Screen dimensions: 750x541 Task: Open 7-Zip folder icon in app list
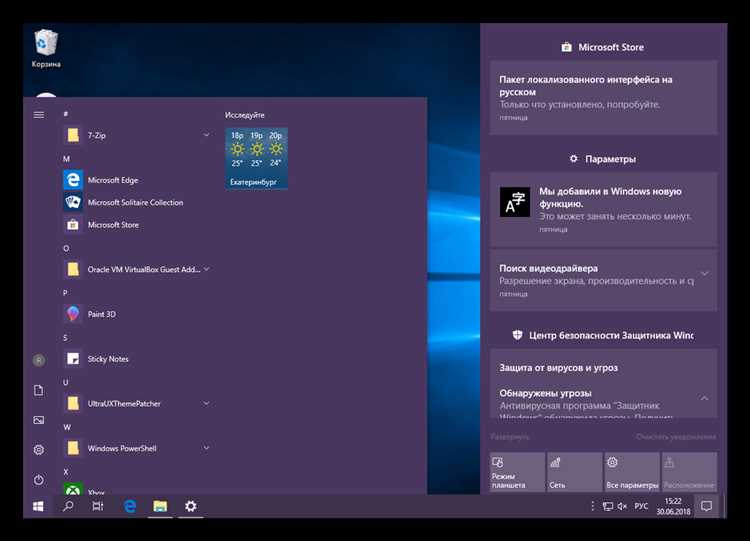pyautogui.click(x=73, y=135)
